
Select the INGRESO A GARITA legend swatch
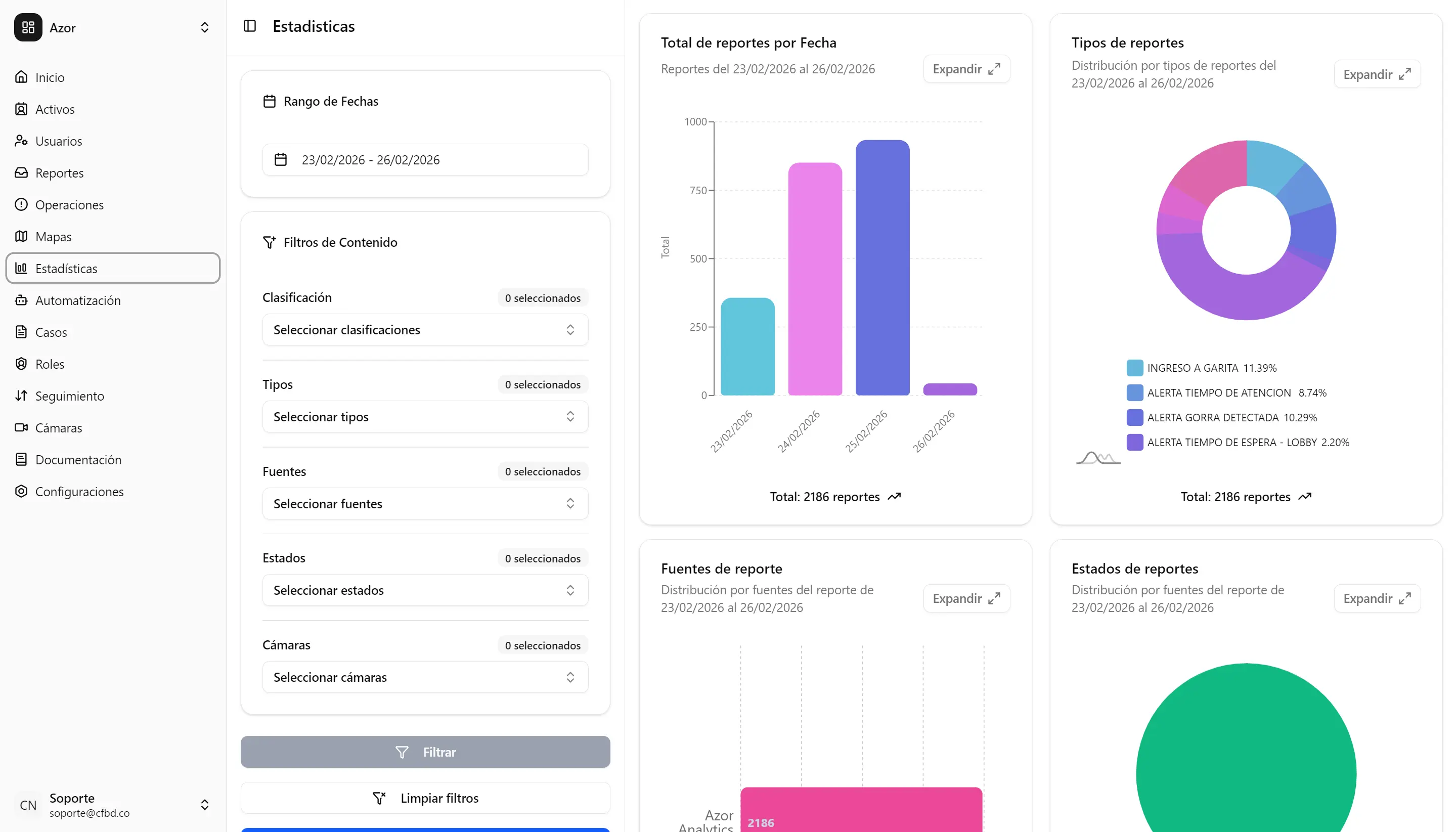coord(1134,367)
